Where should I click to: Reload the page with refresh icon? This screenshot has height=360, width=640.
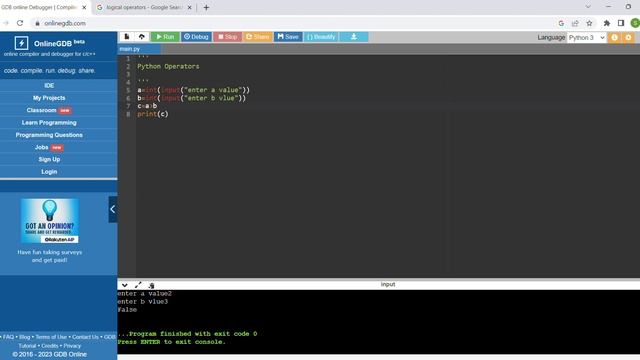[20, 23]
